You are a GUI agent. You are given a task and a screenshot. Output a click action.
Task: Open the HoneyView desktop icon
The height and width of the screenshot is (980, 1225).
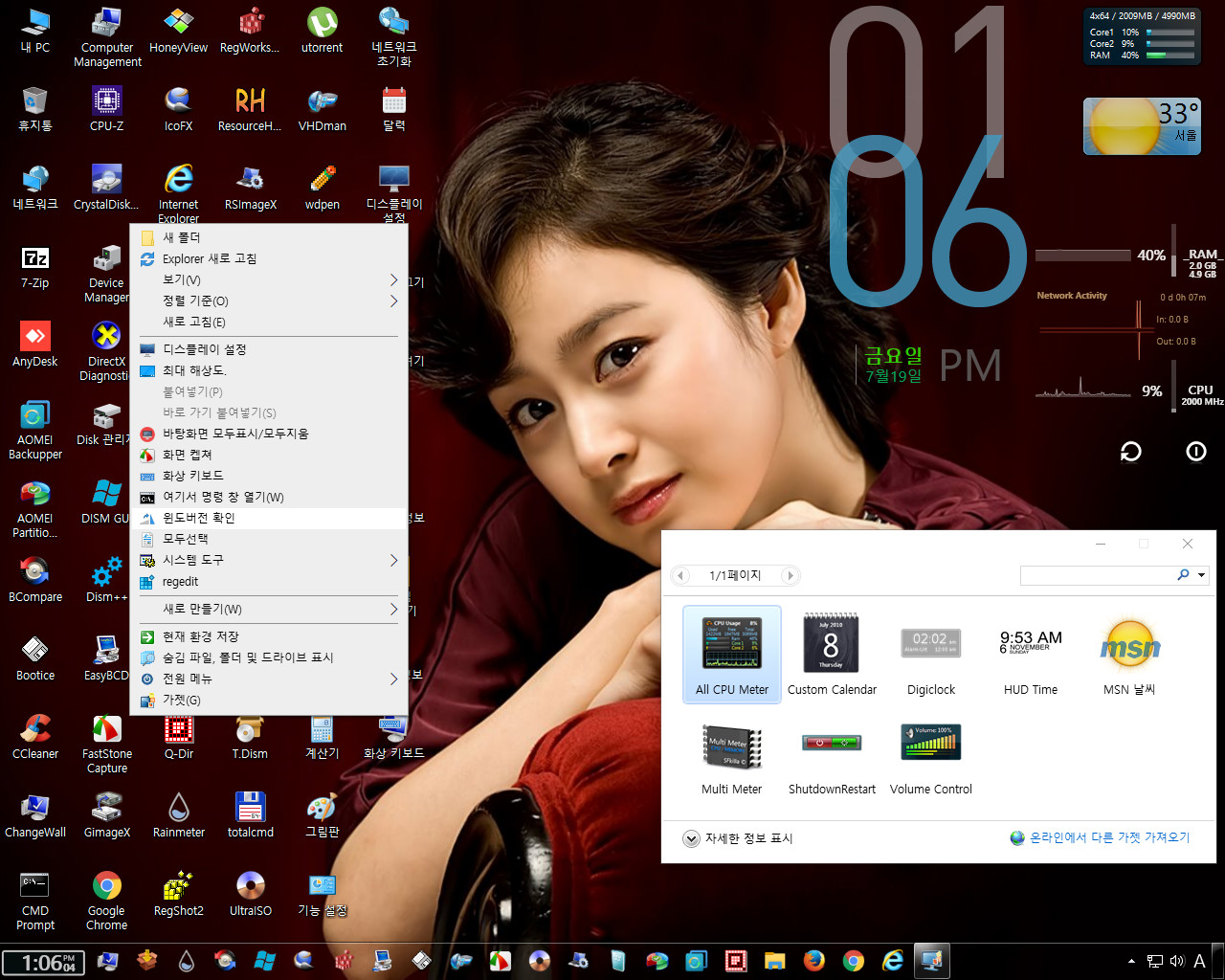tap(178, 31)
